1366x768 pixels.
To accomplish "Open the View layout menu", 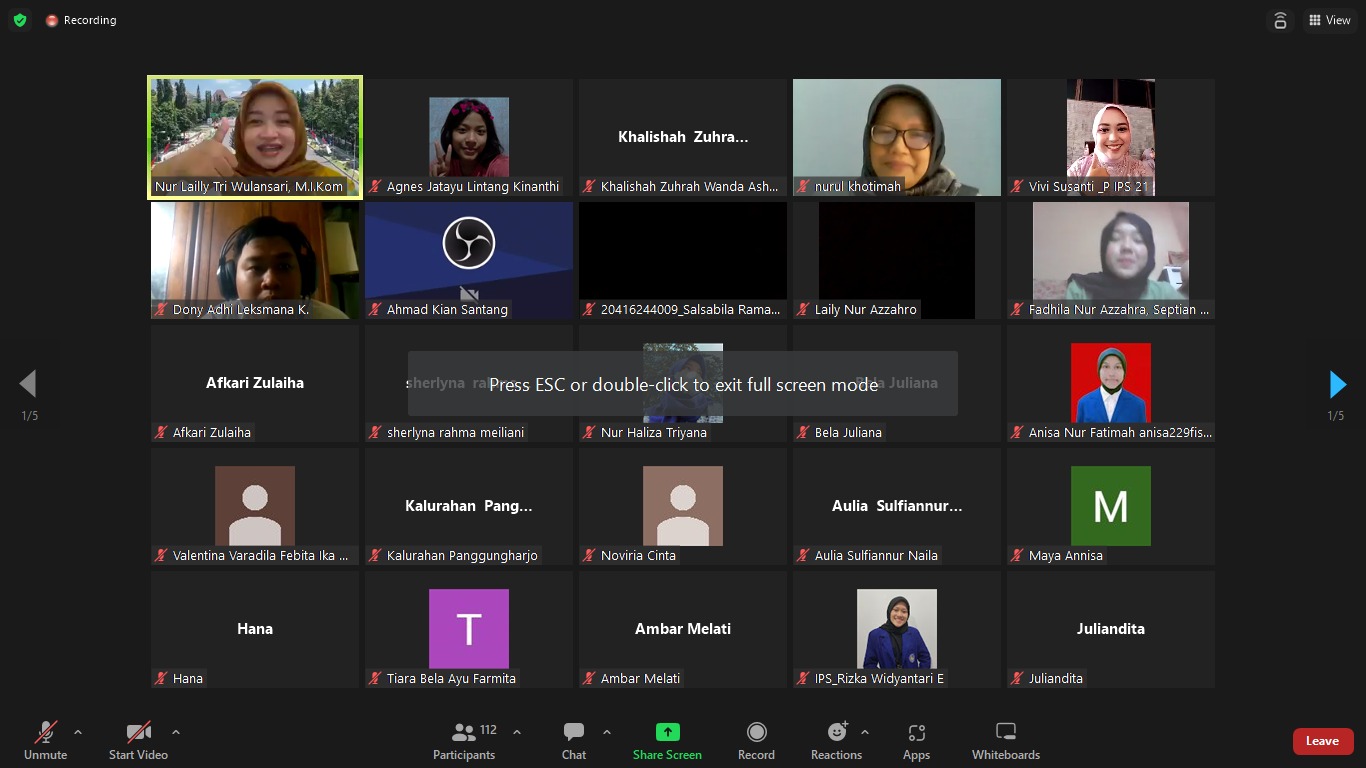I will pyautogui.click(x=1330, y=20).
